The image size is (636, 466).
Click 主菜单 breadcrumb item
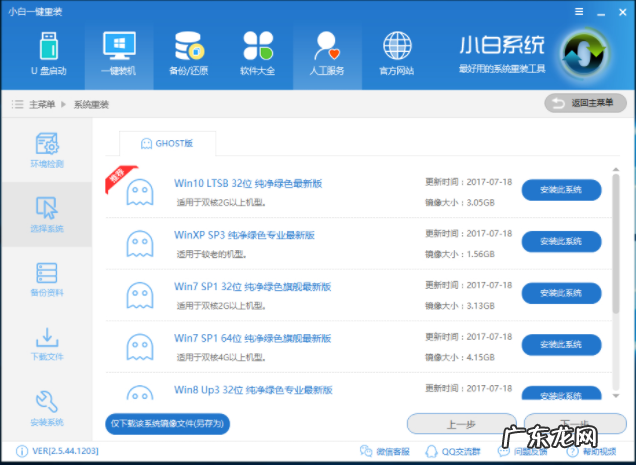42,105
